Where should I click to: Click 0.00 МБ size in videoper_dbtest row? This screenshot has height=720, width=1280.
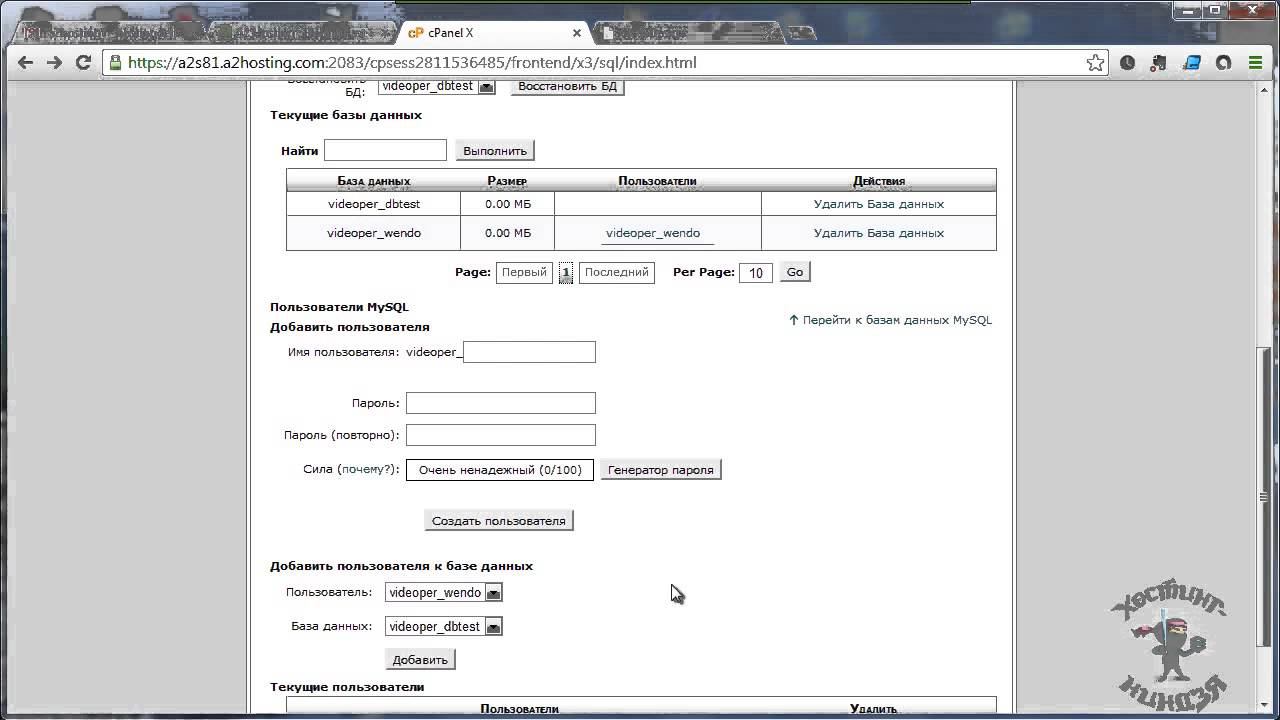pos(508,204)
